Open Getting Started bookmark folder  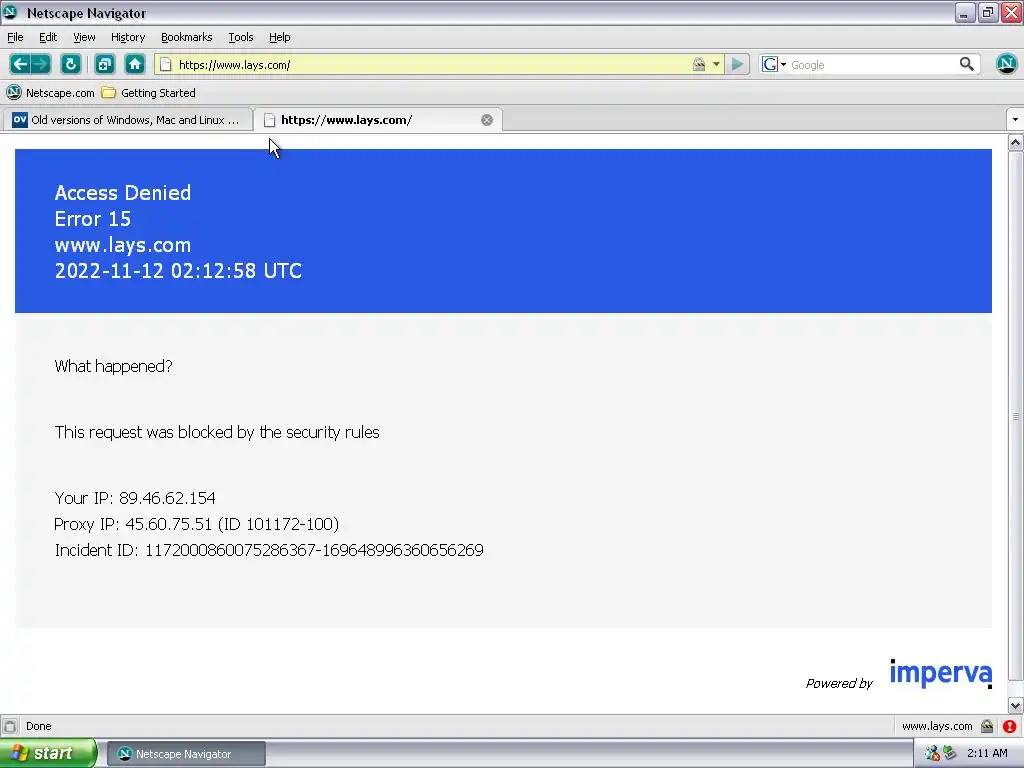[x=149, y=93]
